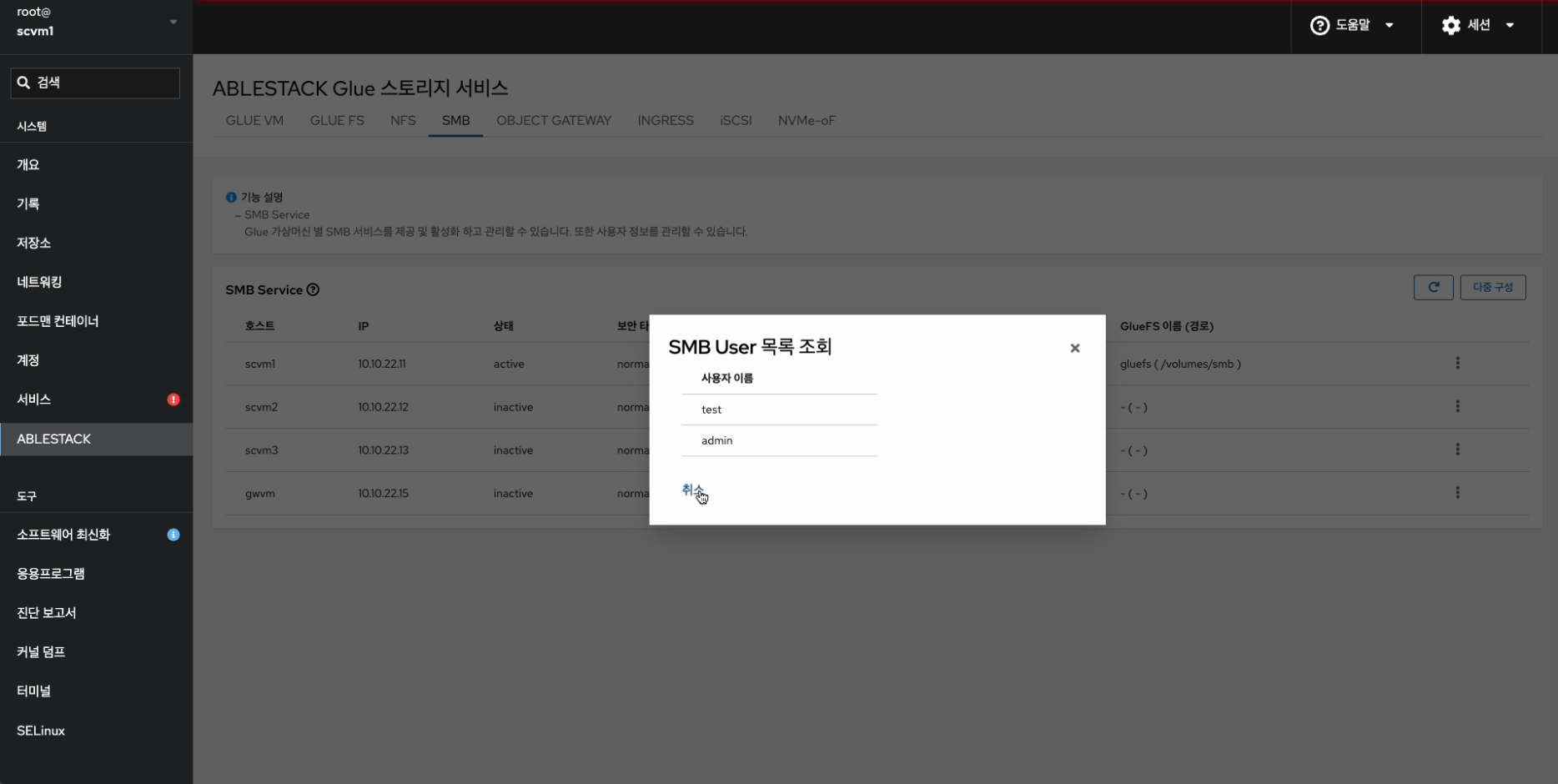Close the SMB User list dialog
This screenshot has height=784, width=1558.
tap(1075, 349)
